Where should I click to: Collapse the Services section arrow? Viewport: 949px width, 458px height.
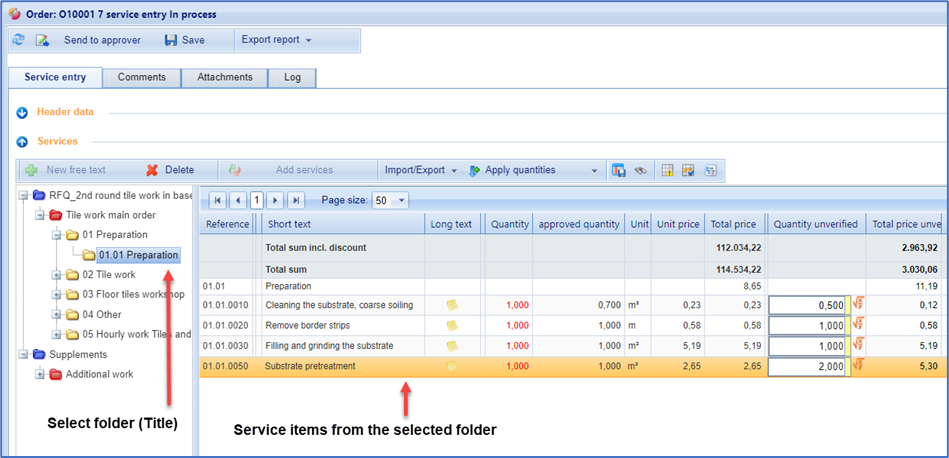tap(22, 142)
